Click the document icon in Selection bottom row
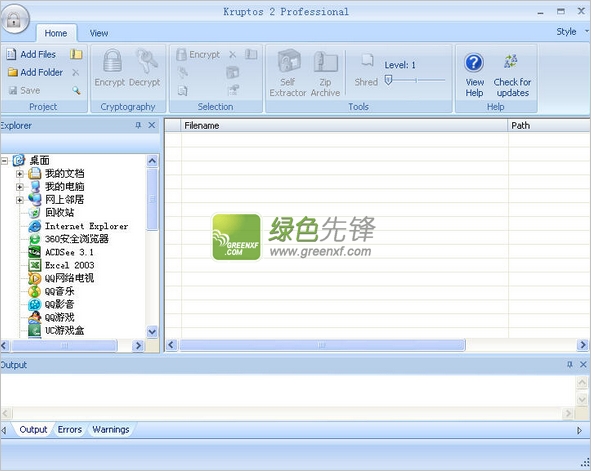This screenshot has height=471, width=591. click(x=182, y=90)
